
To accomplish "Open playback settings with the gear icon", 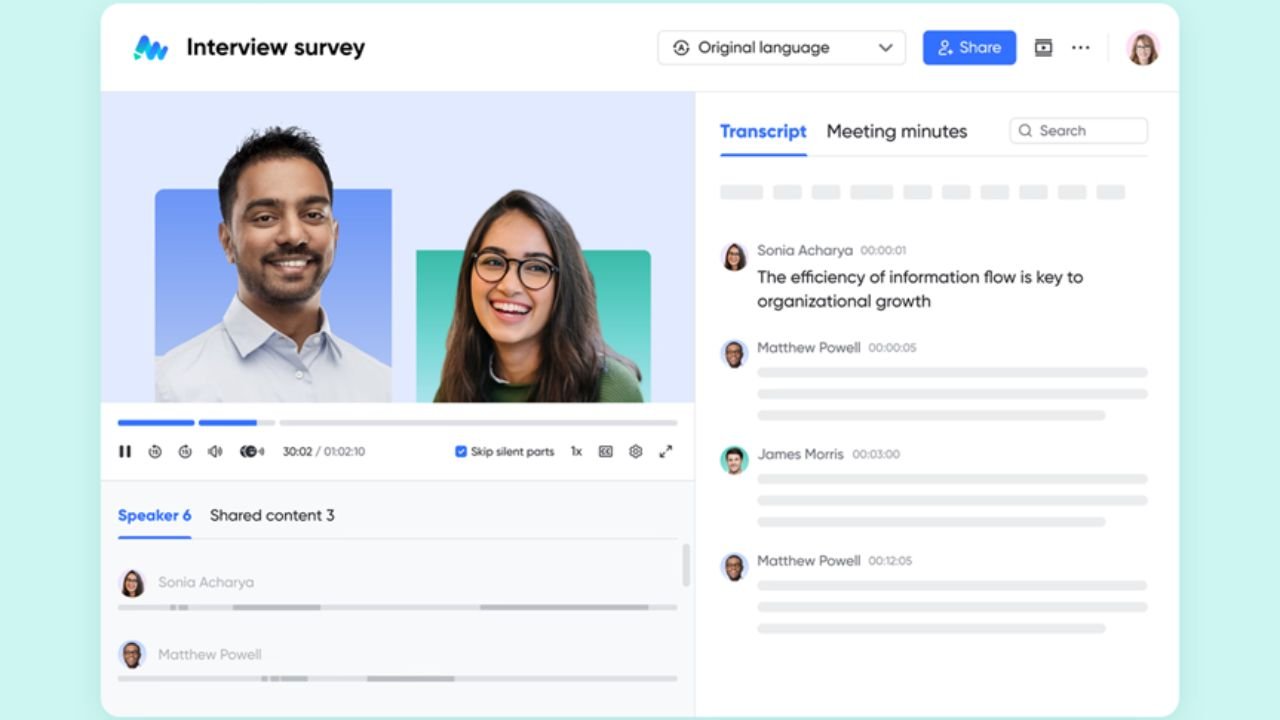I will (635, 451).
